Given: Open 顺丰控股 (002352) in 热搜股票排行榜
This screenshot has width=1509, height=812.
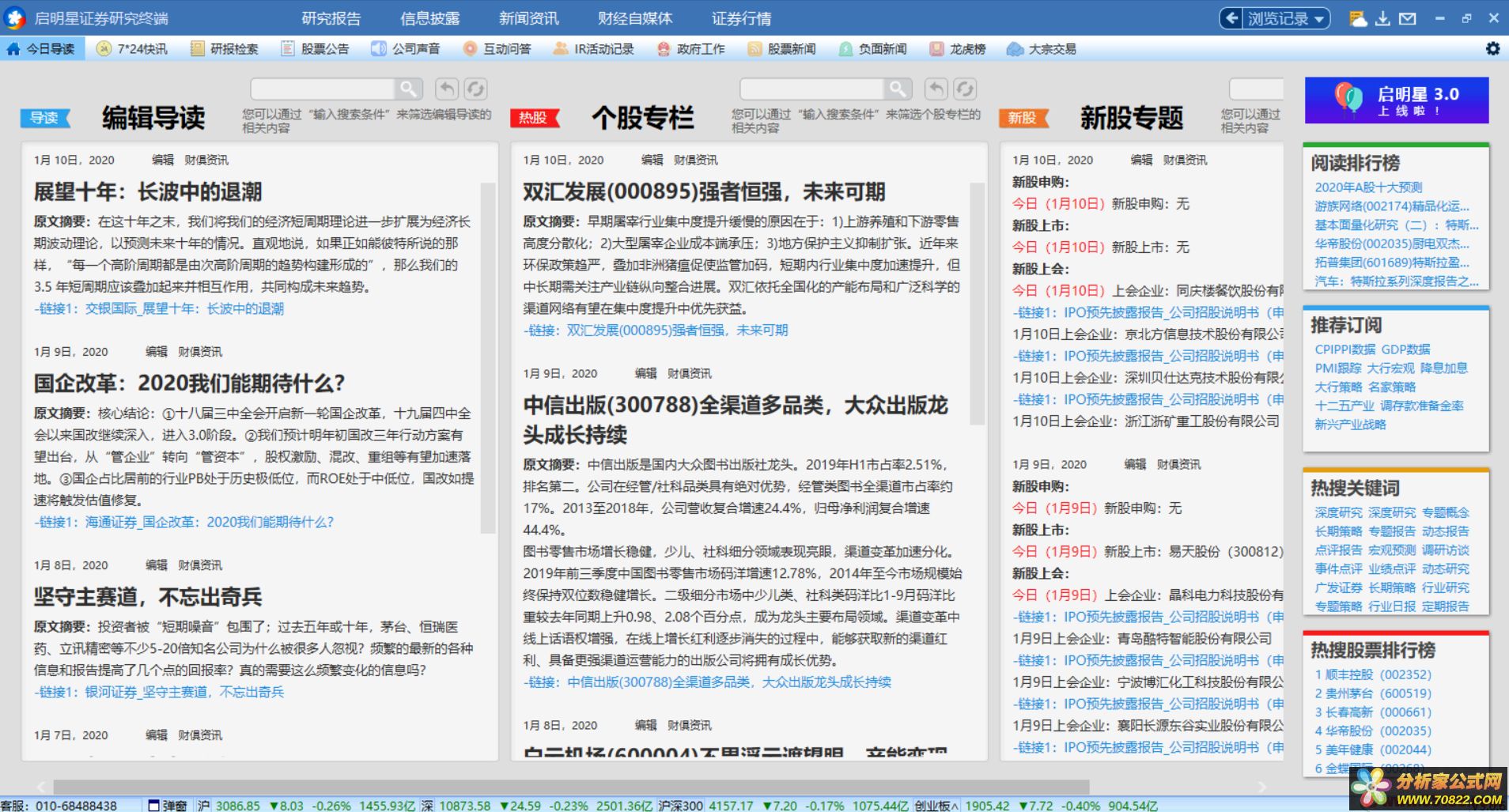Looking at the screenshot, I should 1373,674.
